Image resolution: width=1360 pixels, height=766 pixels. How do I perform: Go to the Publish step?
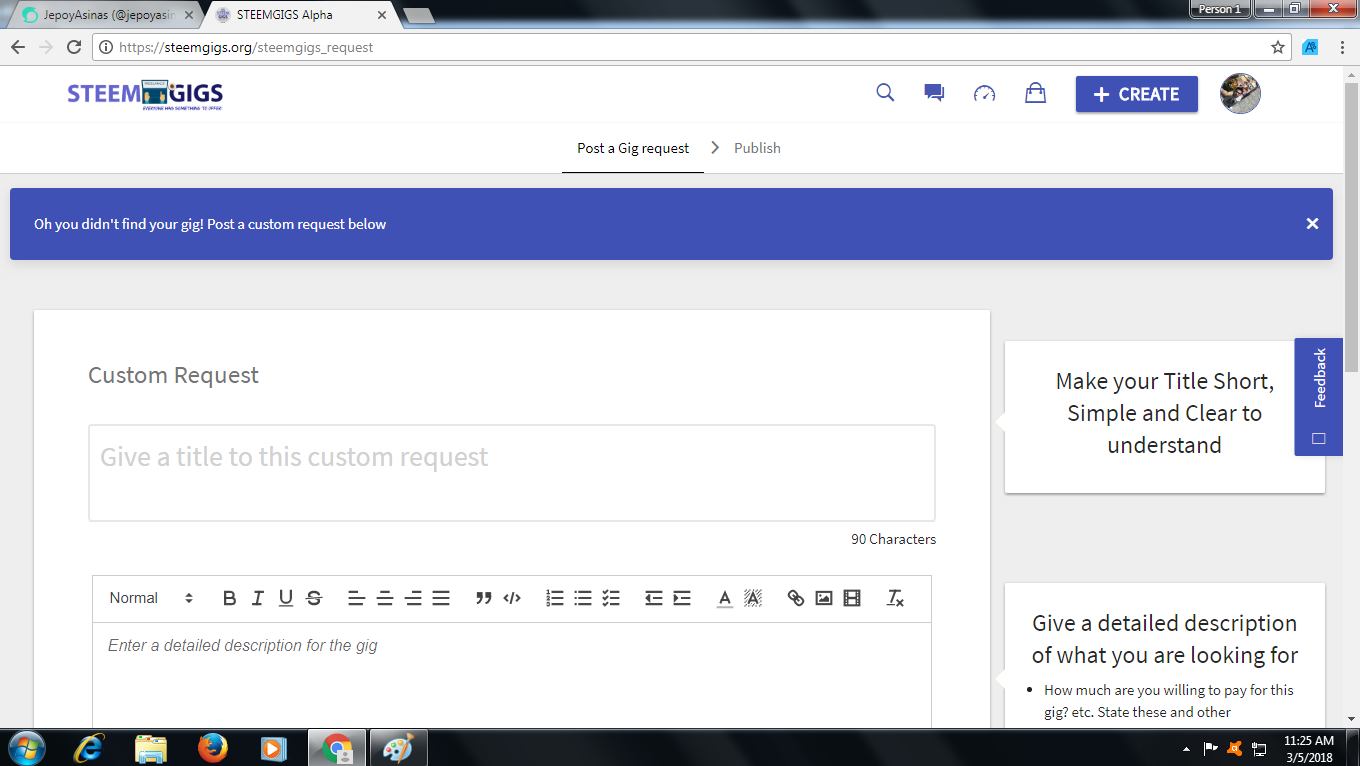click(x=757, y=148)
